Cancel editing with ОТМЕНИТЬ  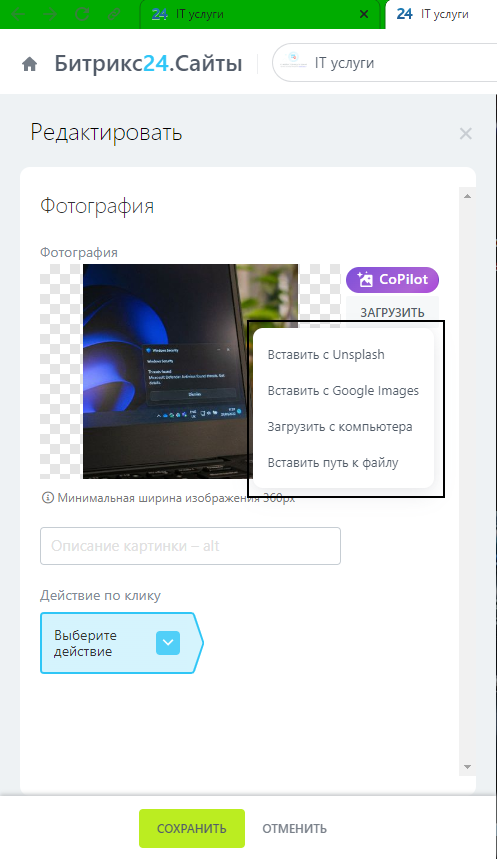point(294,829)
